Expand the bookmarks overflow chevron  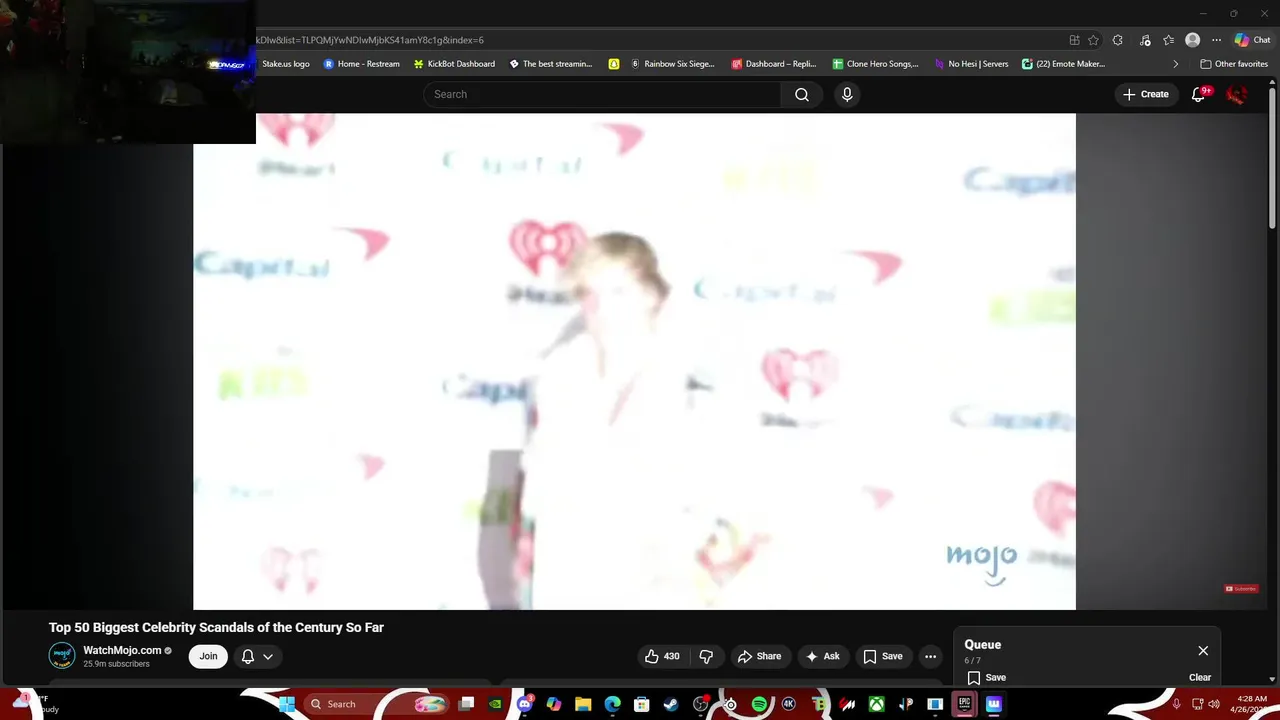click(1175, 64)
